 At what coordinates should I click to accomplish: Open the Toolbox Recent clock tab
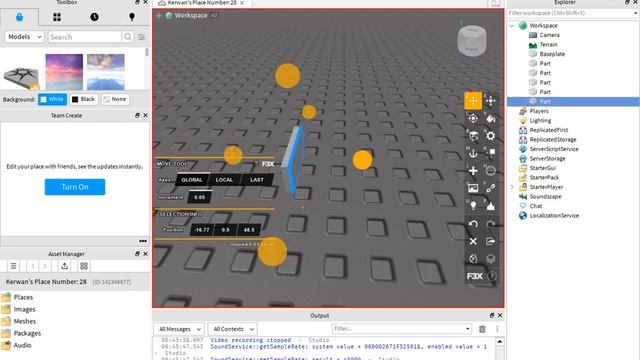94,17
